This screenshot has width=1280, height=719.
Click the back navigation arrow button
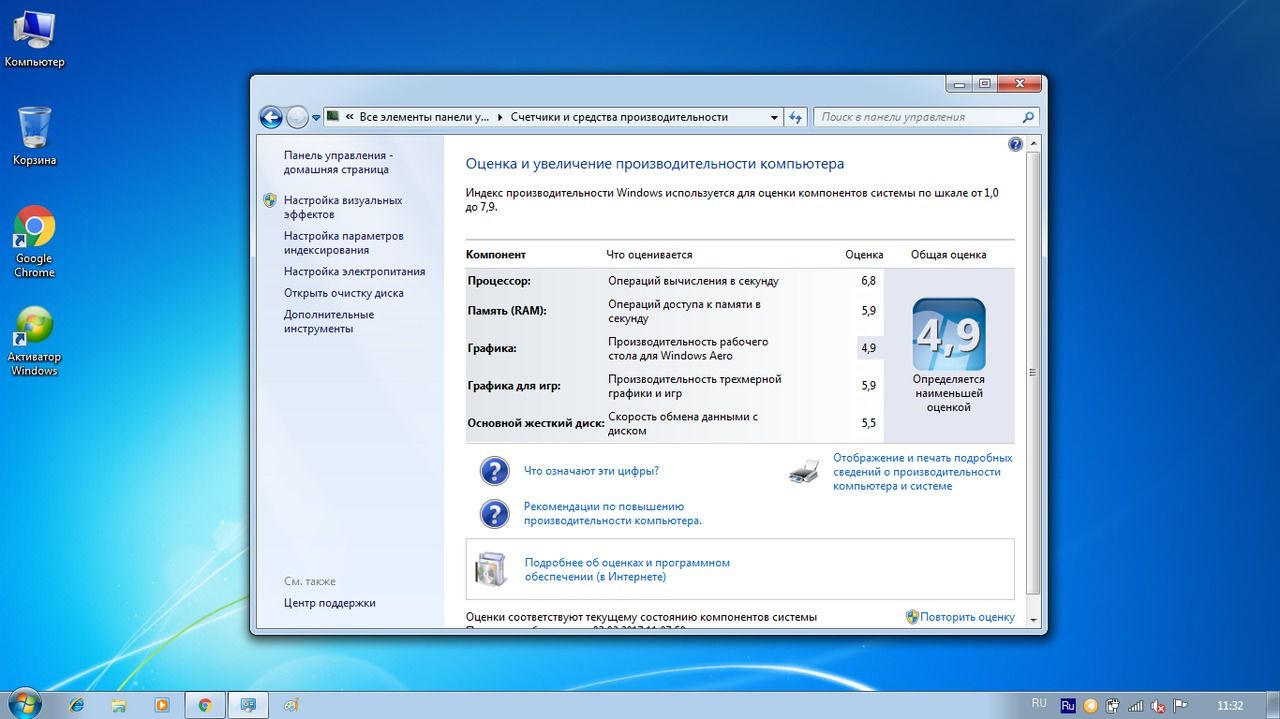[271, 117]
